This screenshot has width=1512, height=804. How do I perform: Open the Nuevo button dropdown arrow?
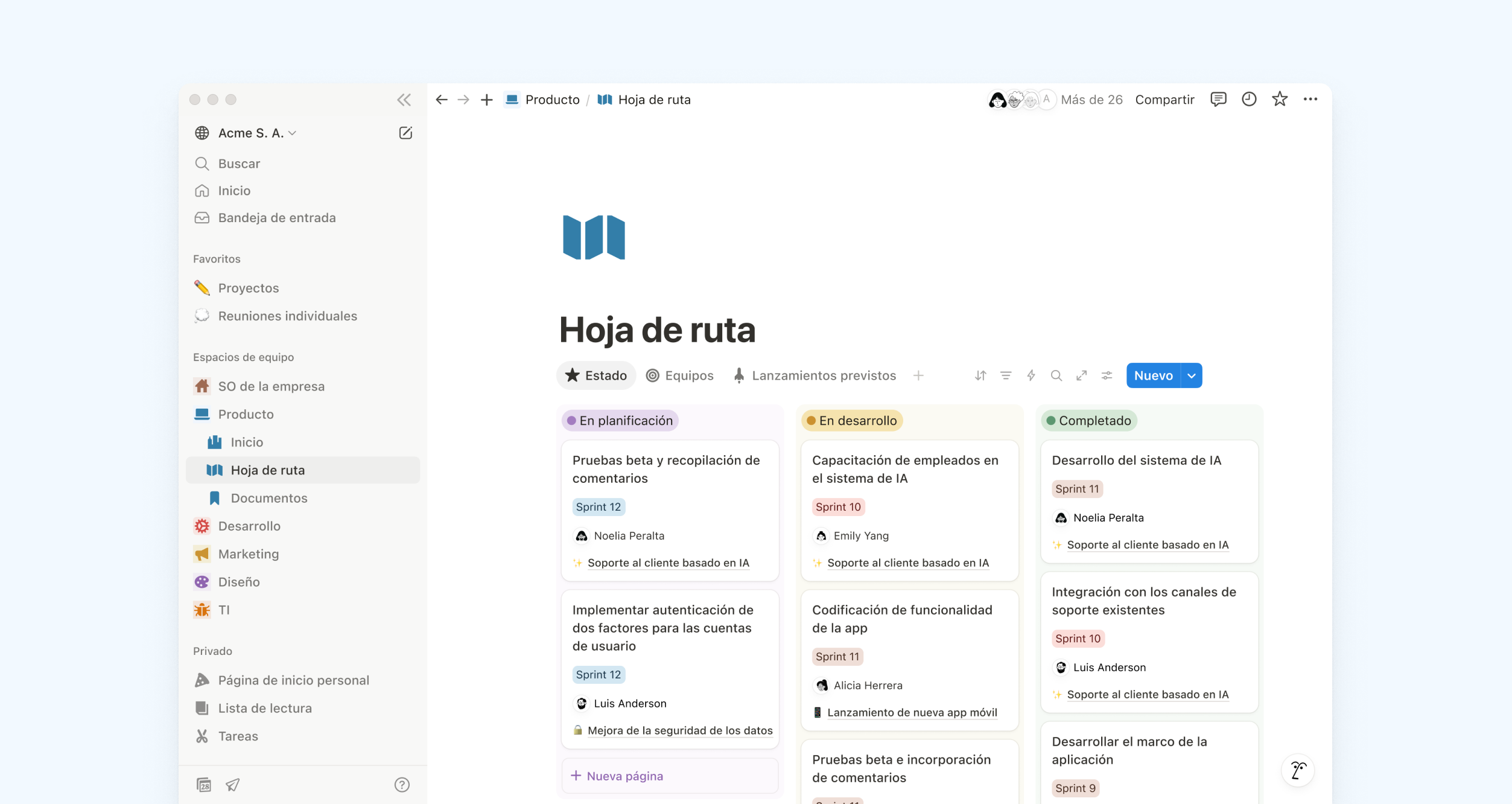(1192, 375)
